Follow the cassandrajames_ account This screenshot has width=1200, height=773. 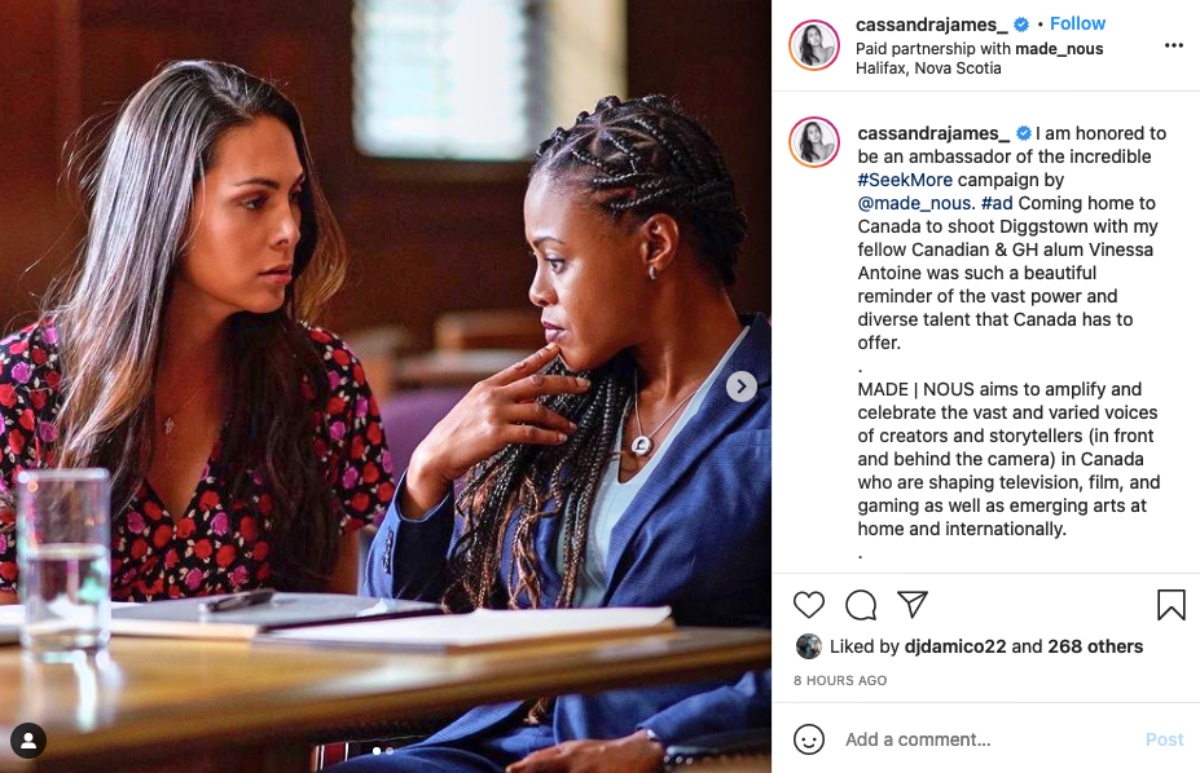tap(1078, 23)
